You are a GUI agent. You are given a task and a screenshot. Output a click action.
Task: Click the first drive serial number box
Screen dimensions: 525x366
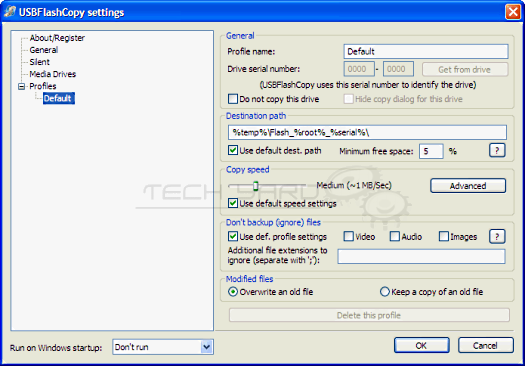tap(359, 69)
